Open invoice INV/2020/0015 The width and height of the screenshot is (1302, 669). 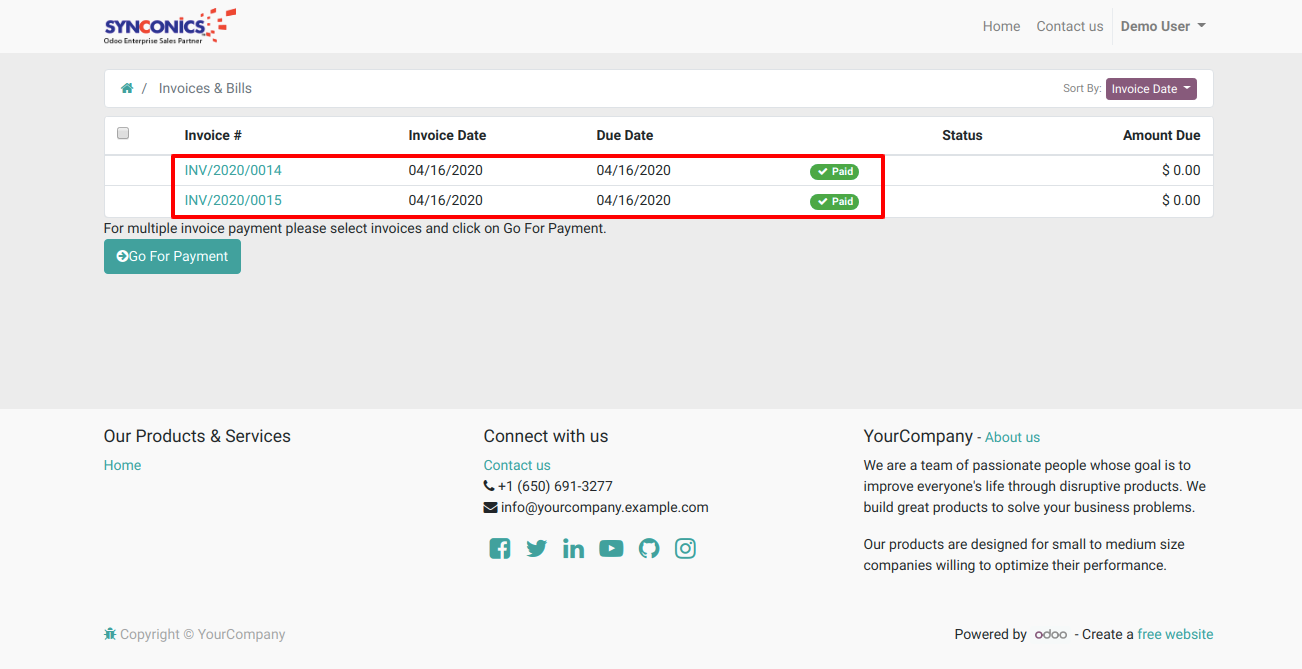click(233, 200)
